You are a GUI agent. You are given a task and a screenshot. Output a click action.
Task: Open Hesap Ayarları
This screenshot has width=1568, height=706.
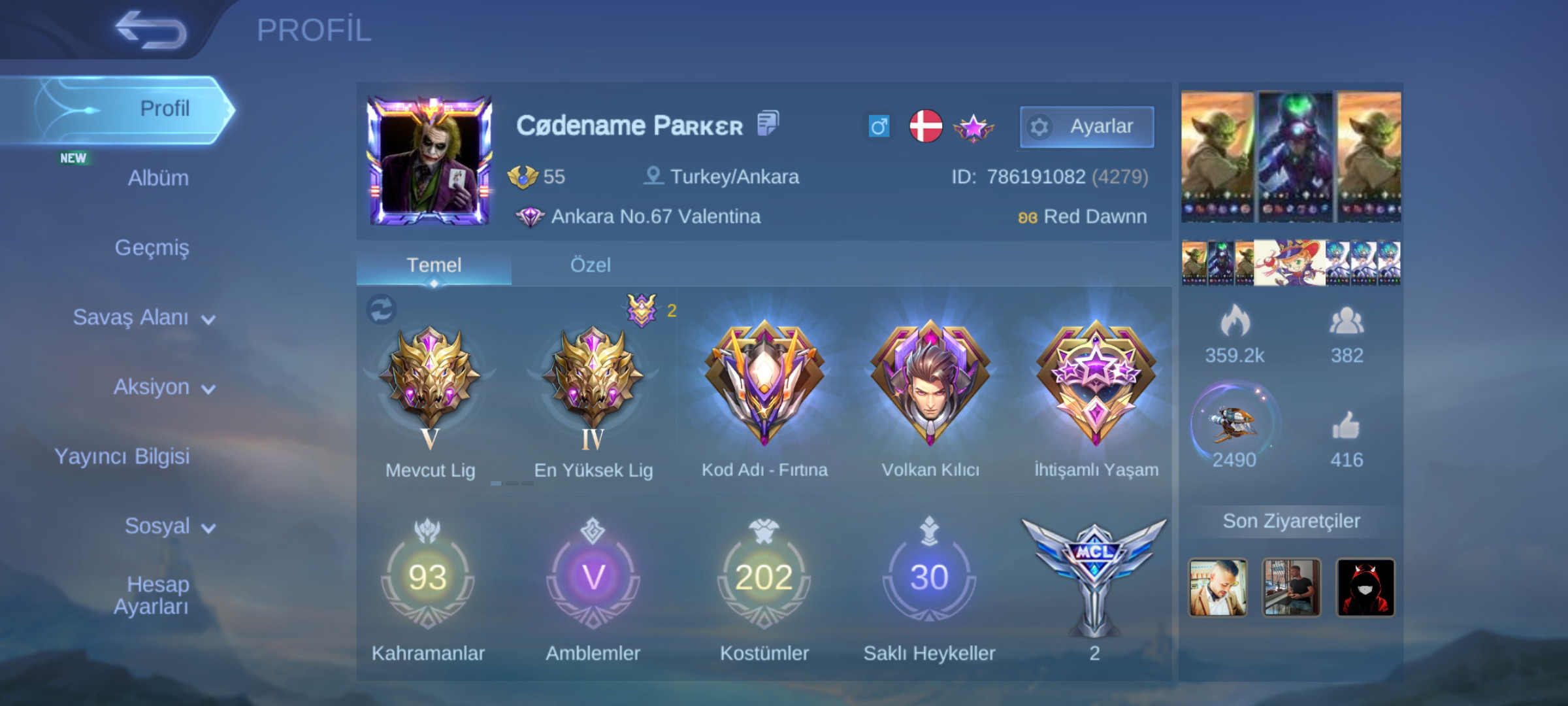152,595
